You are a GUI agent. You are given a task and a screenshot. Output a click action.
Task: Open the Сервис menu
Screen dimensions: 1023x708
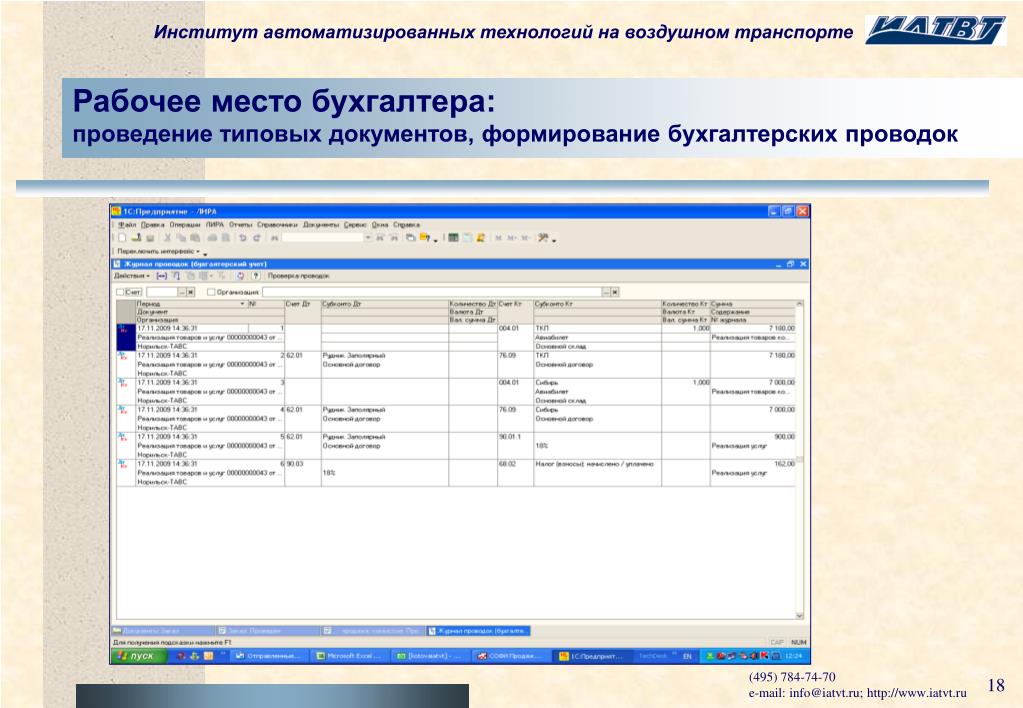click(356, 224)
